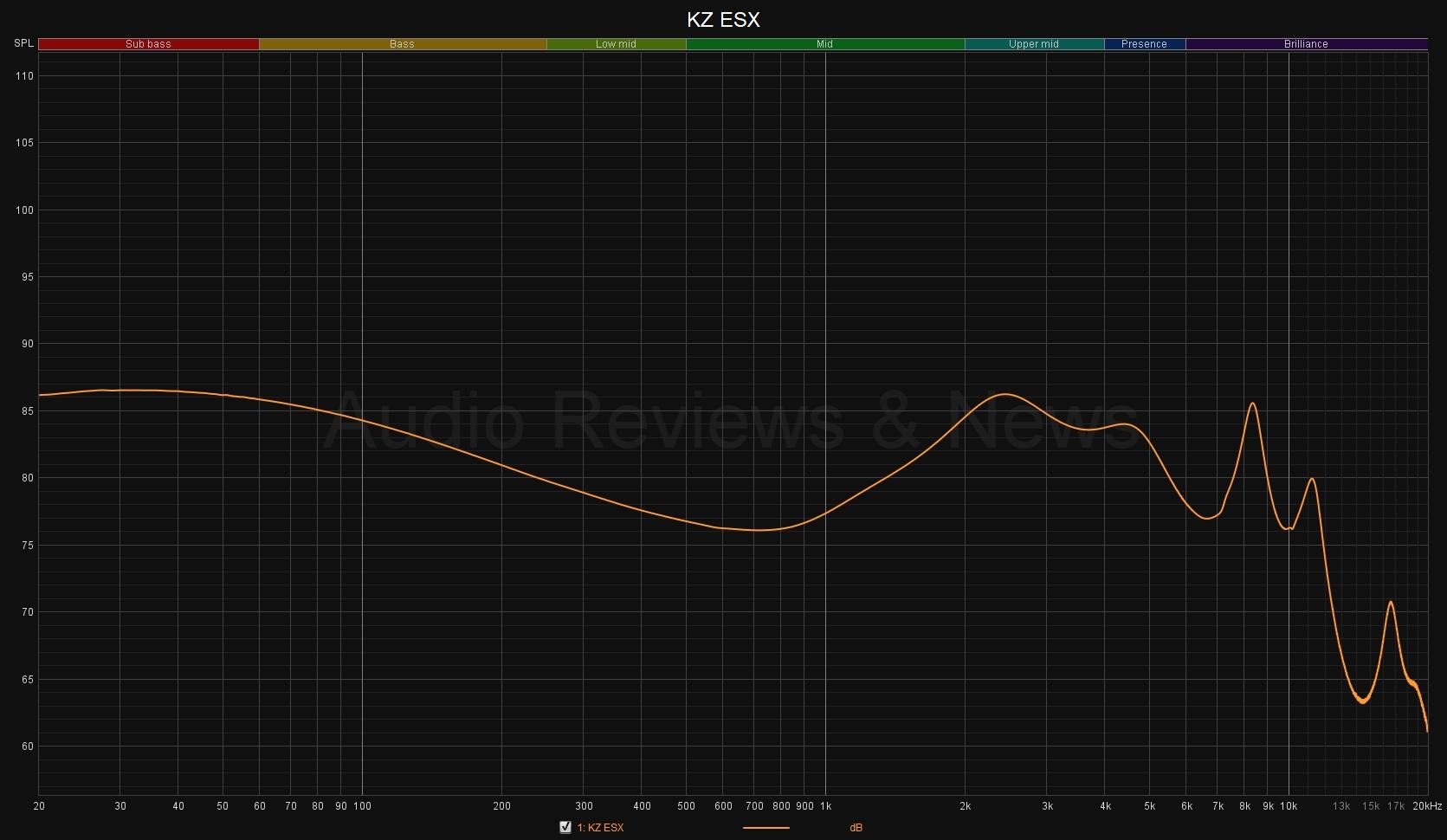Choose the Upper mid band bar

click(1033, 44)
